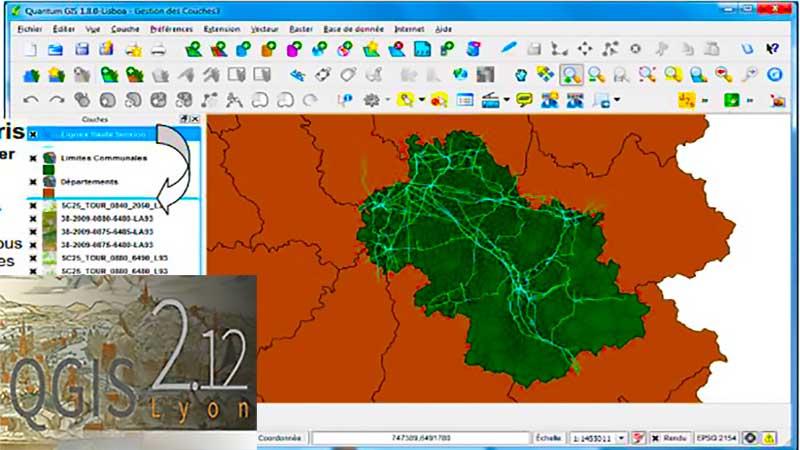Open the Échelle scale dropdown
Image resolution: width=800 pixels, height=450 pixels.
[x=621, y=438]
